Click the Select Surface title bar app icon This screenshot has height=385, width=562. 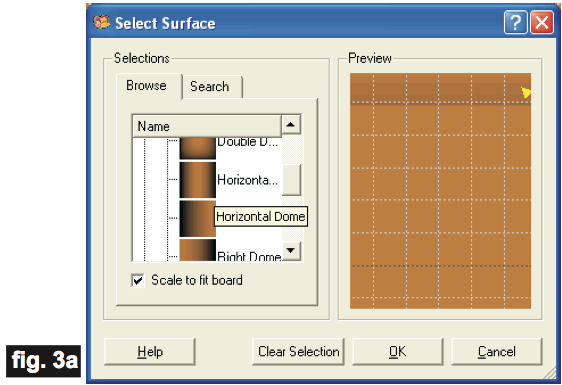pyautogui.click(x=101, y=22)
